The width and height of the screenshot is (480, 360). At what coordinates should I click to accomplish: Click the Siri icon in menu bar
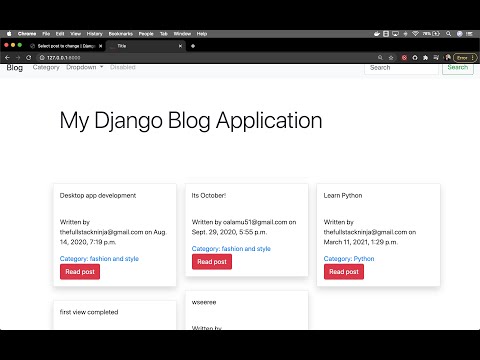pyautogui.click(x=459, y=34)
